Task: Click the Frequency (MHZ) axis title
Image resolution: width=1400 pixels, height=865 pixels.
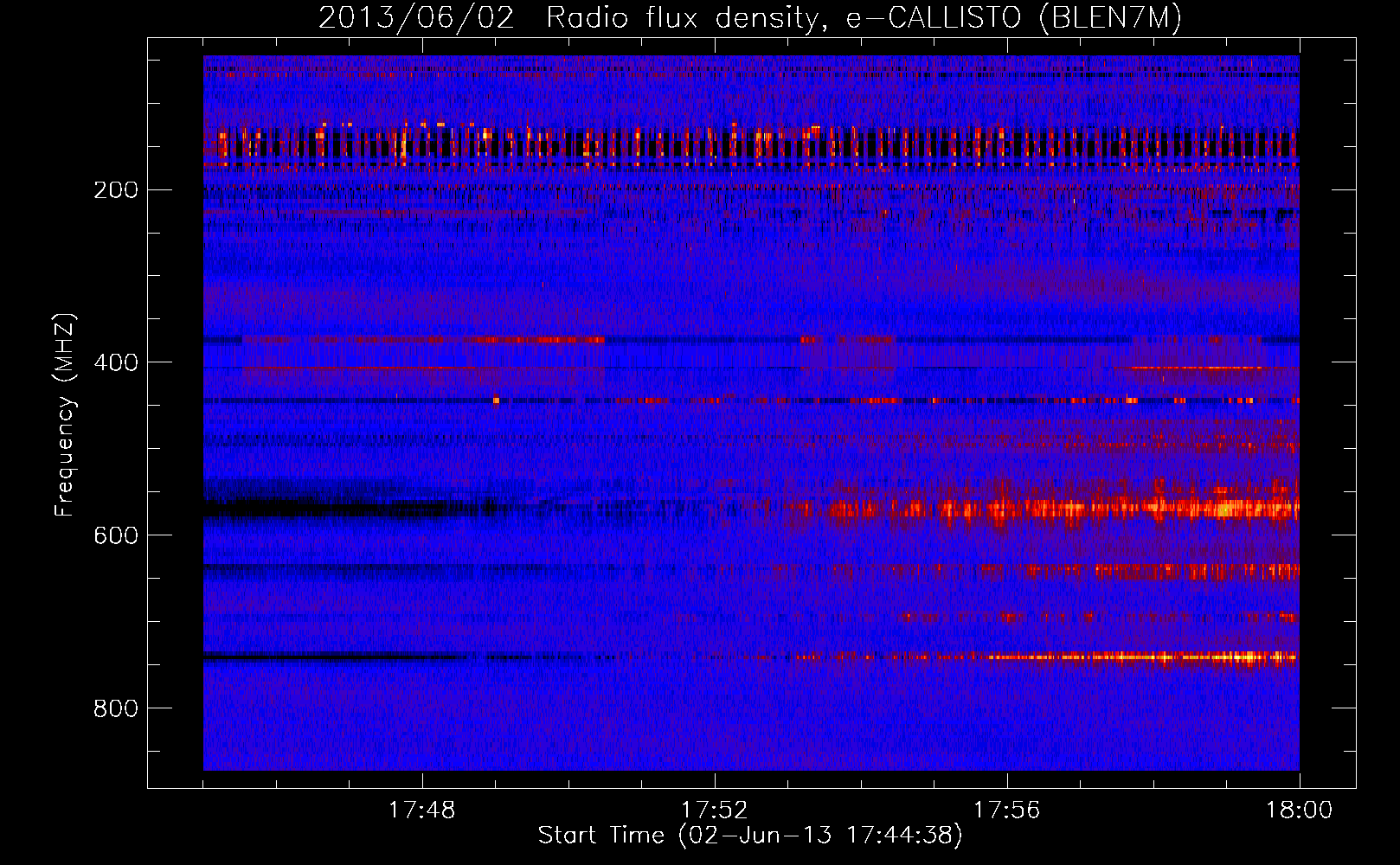Action: (65, 415)
